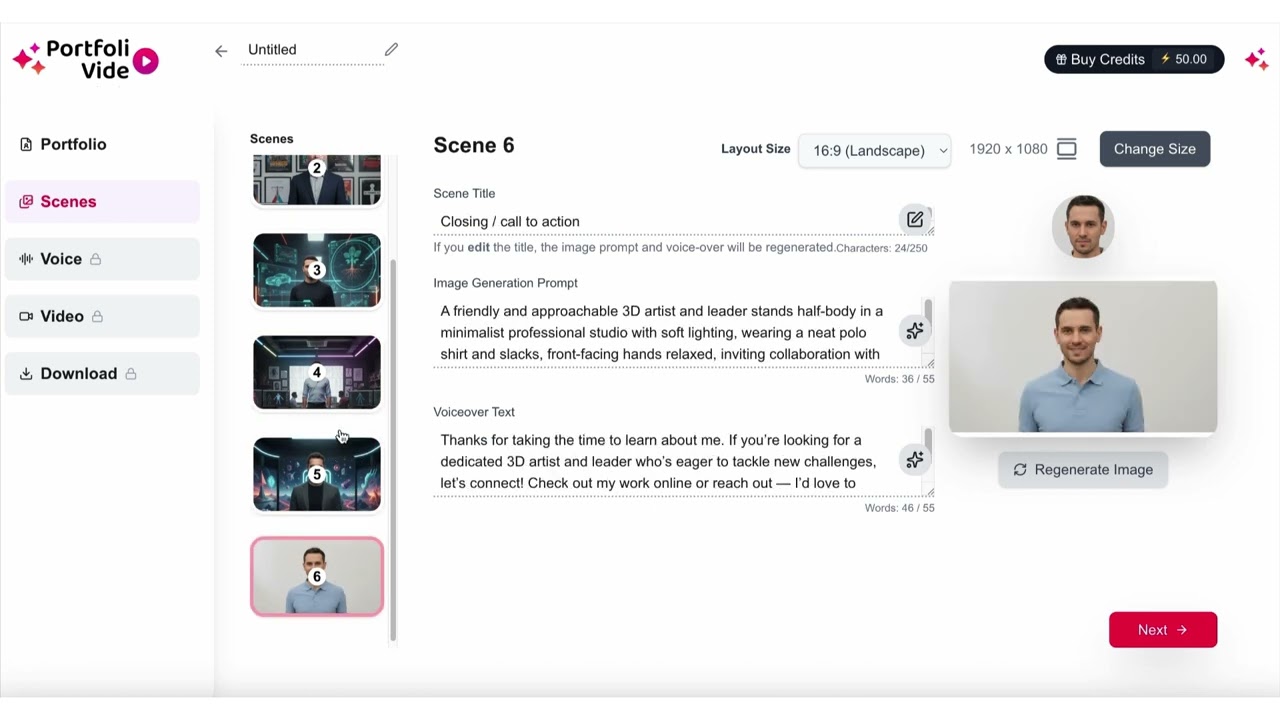
Task: Click the layout aspect icon beside 1920 x 1080
Action: pos(1067,149)
